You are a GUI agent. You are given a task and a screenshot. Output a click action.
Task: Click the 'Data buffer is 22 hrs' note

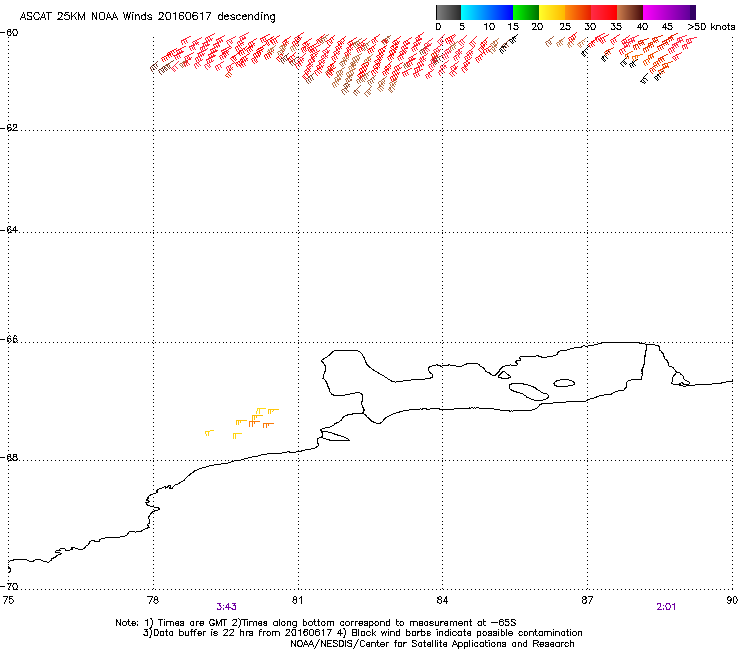point(362,633)
